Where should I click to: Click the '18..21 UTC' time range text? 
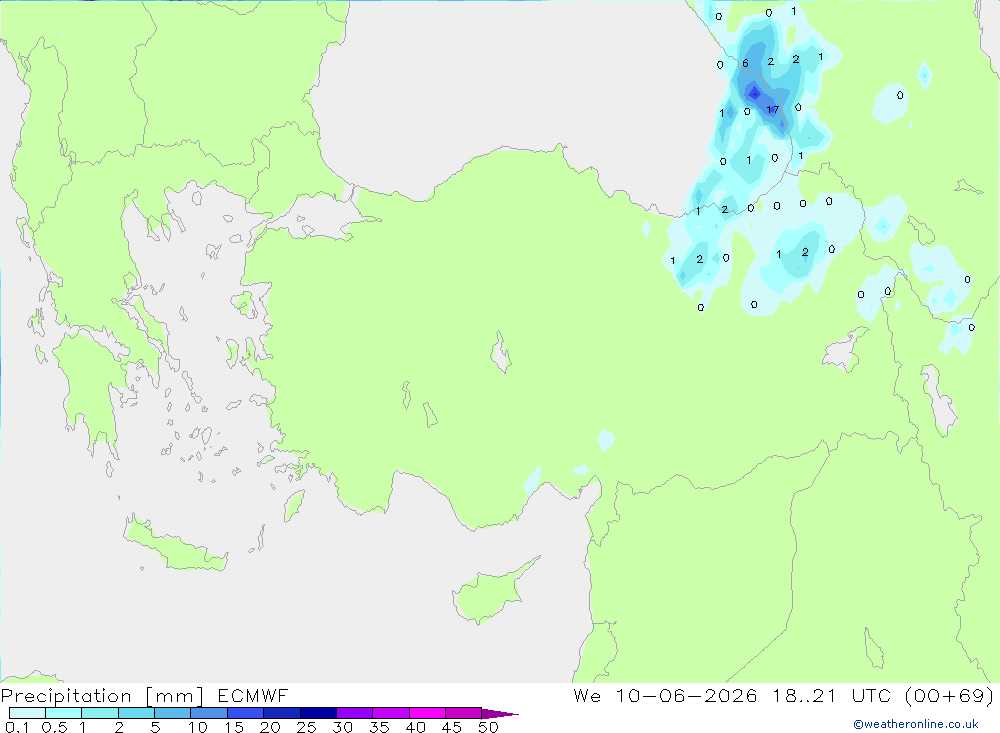(x=832, y=695)
